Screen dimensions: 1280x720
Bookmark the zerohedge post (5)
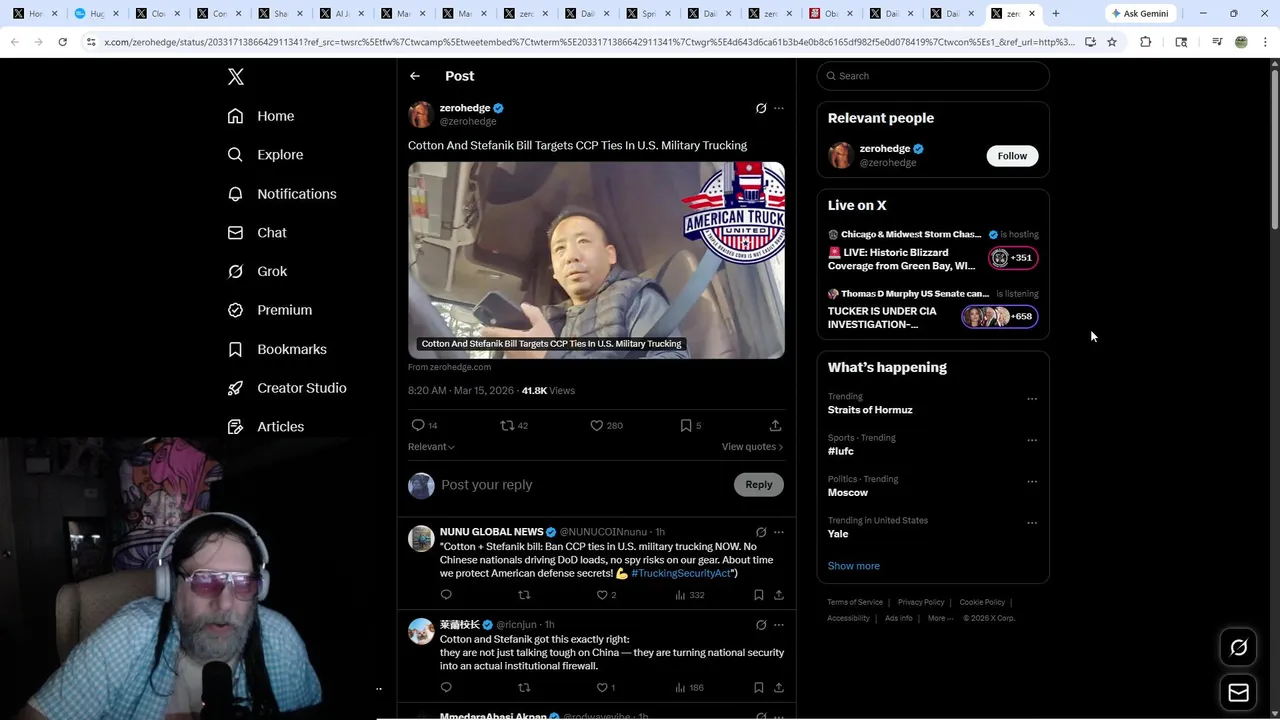point(686,425)
